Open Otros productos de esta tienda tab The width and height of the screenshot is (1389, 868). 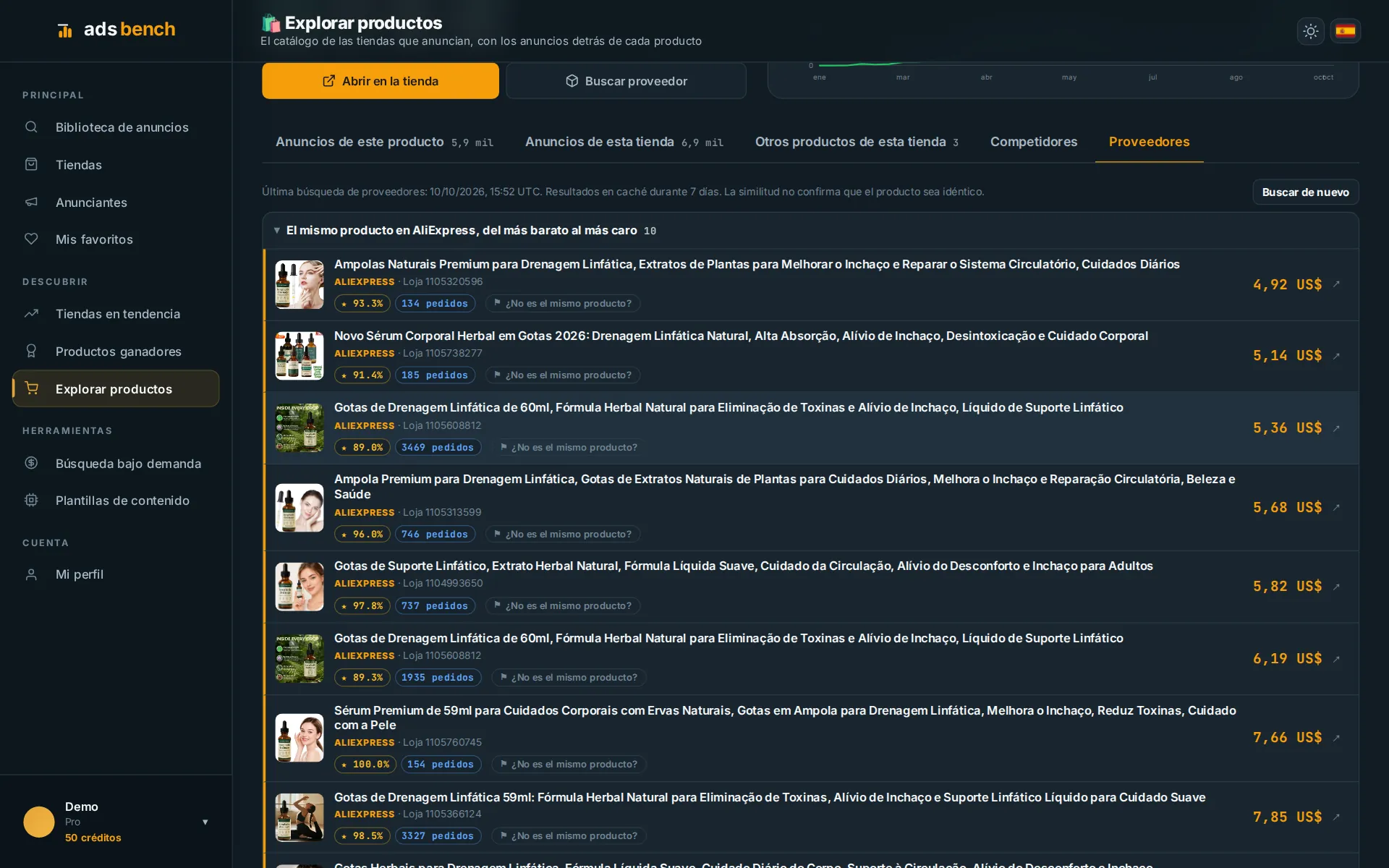(x=857, y=142)
